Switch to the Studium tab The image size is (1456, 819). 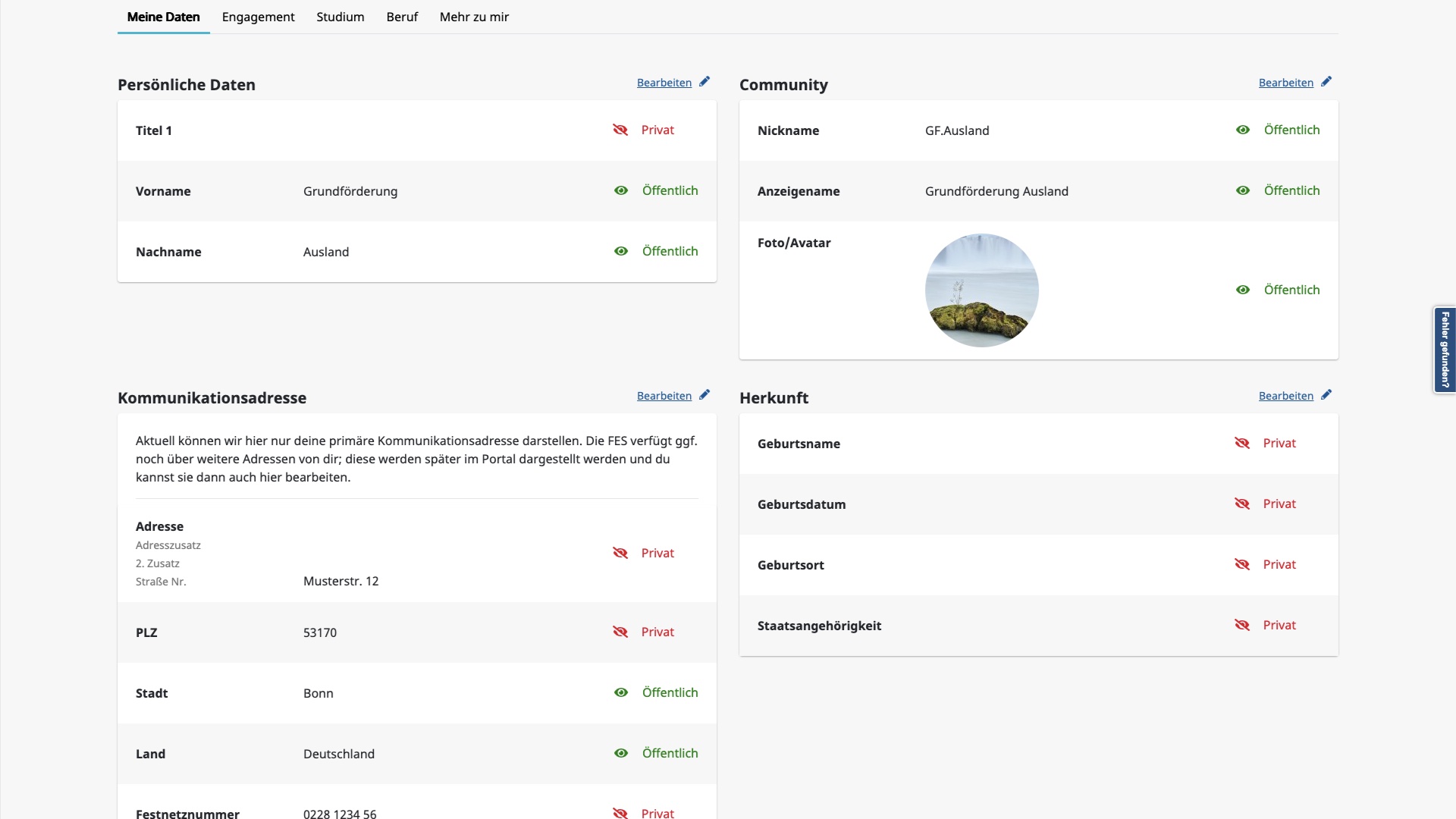[340, 17]
